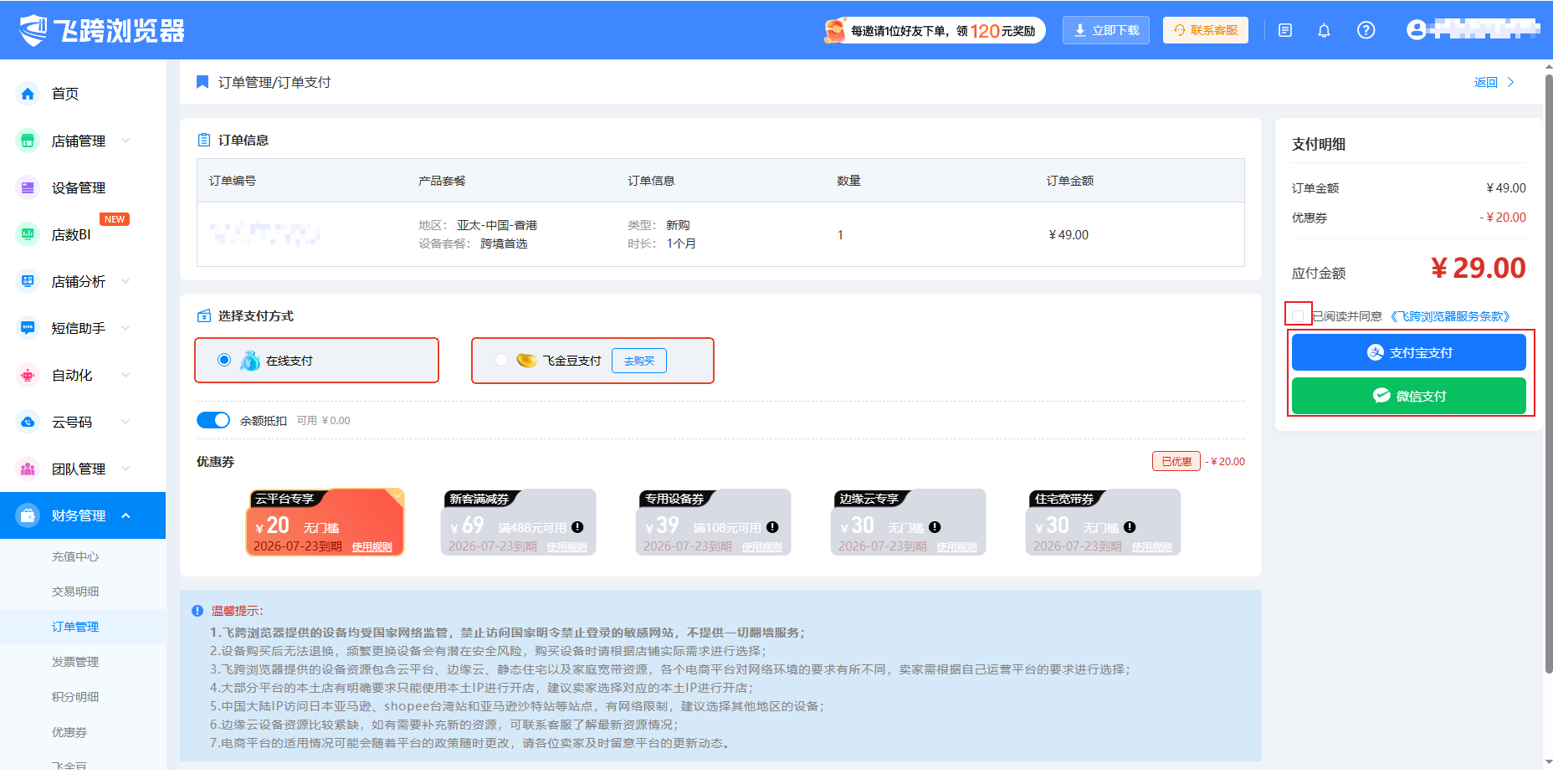Image resolution: width=1553 pixels, height=784 pixels.
Task: Pay with 微信支付 button
Action: (1409, 396)
